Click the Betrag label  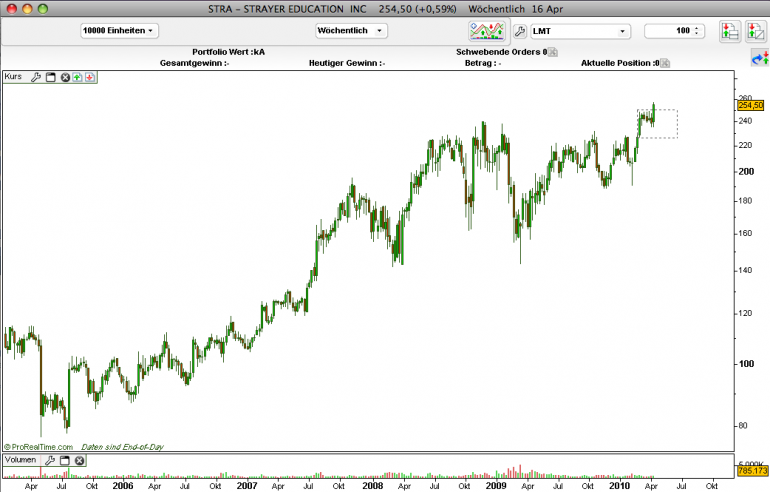(x=483, y=63)
